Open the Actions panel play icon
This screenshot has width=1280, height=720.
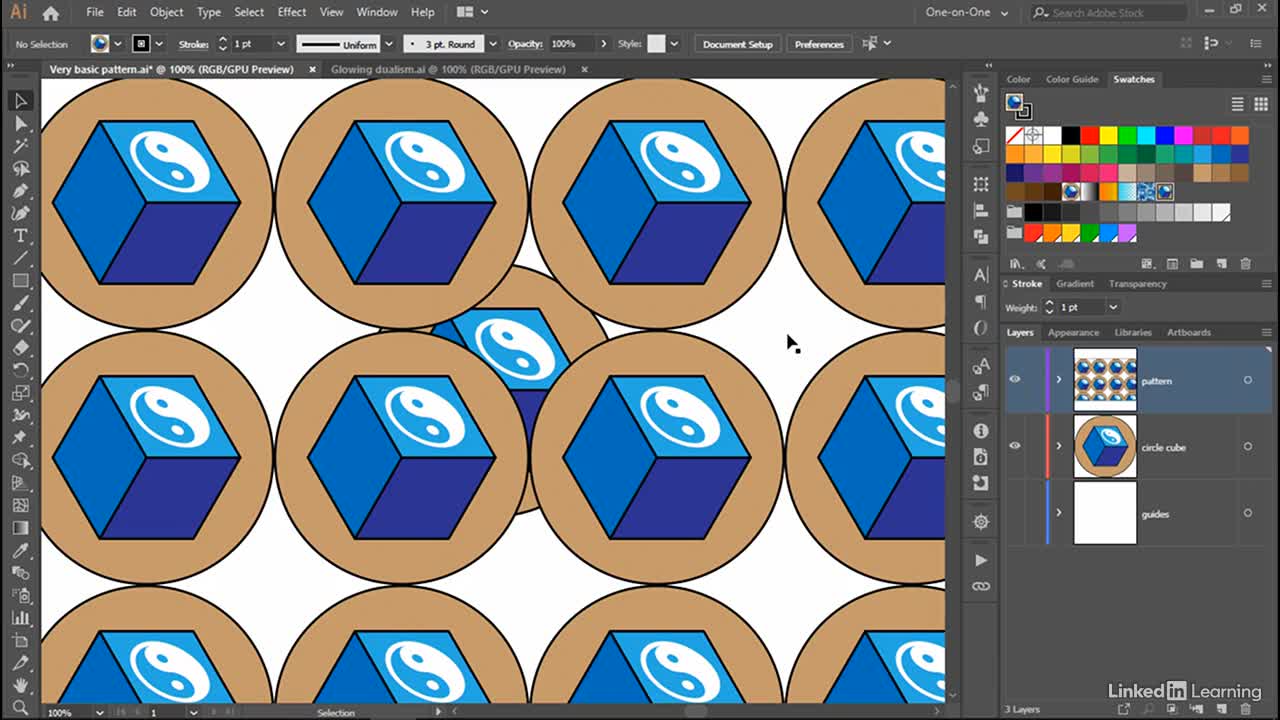[981, 560]
